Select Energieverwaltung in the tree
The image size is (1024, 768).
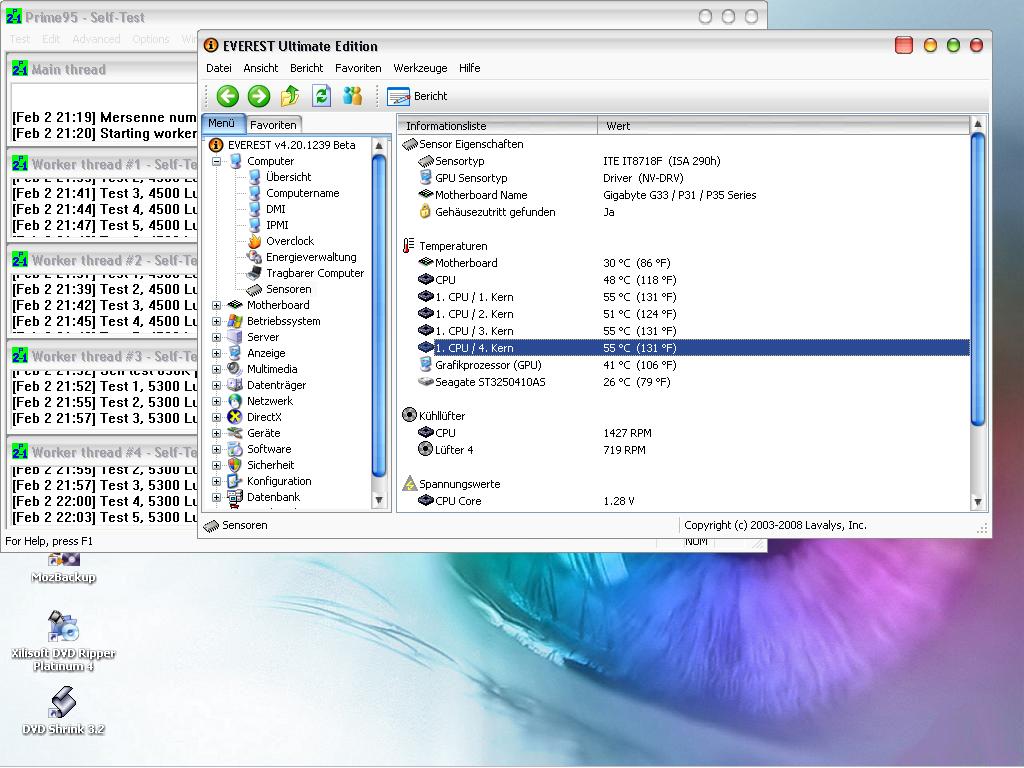tap(311, 257)
